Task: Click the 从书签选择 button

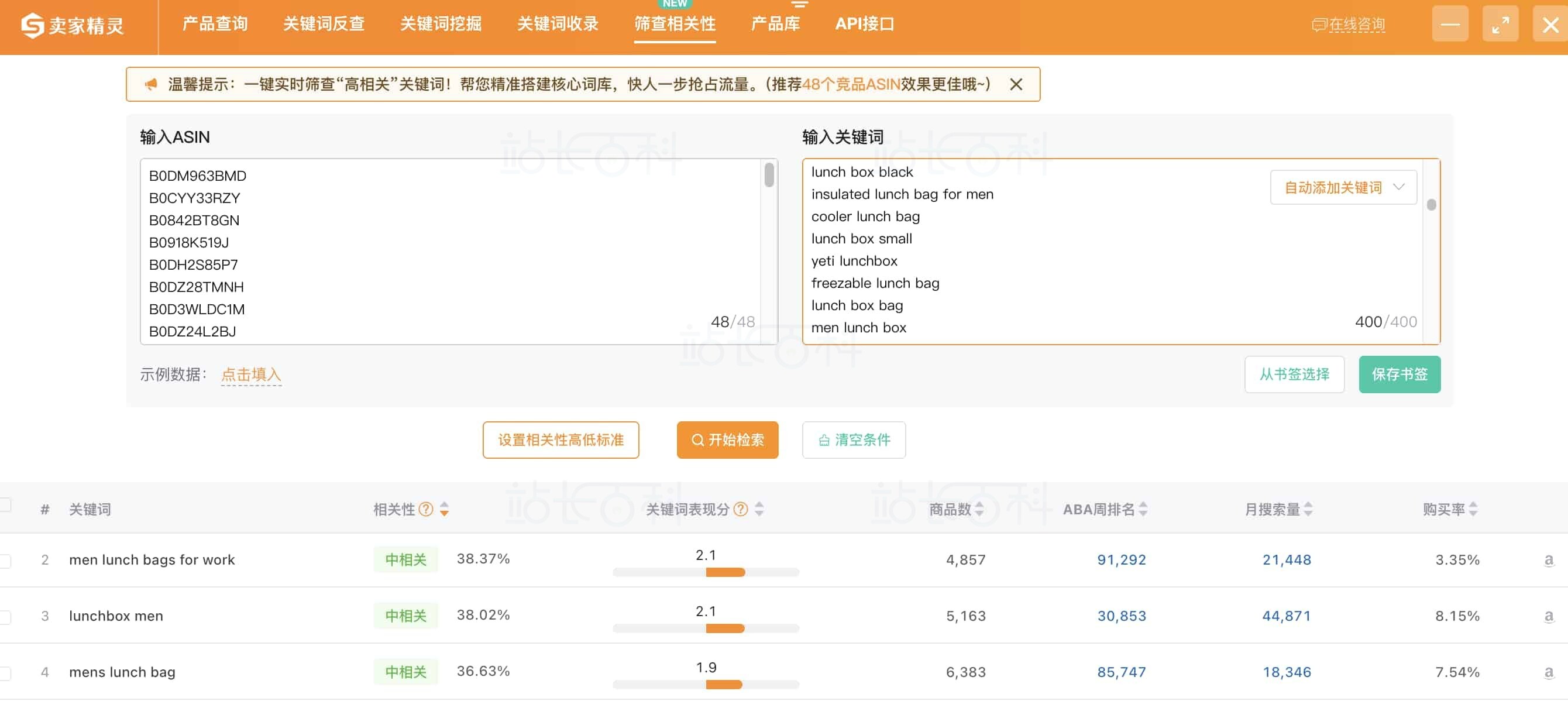Action: click(1294, 374)
